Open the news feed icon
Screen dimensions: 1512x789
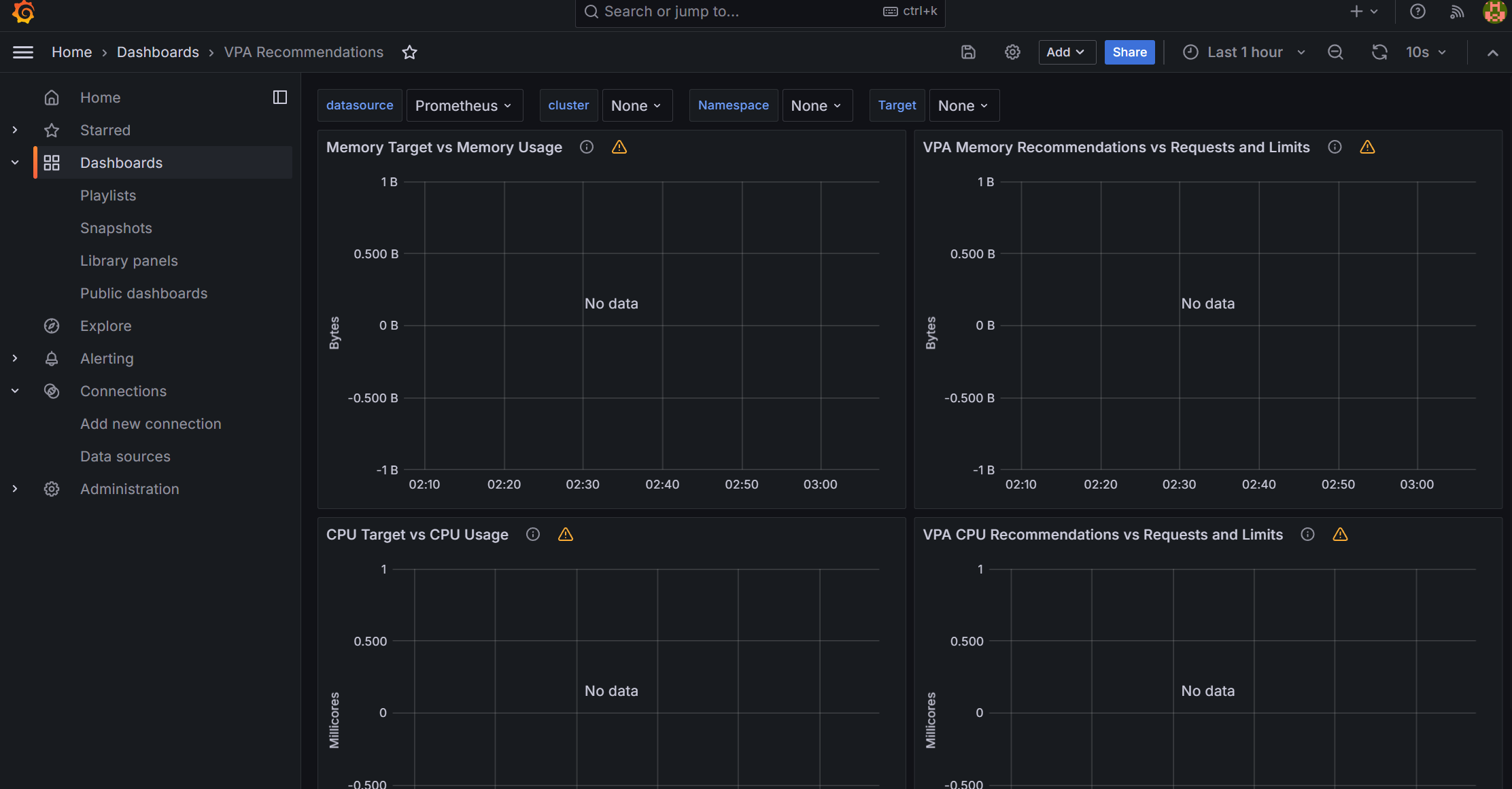1456,12
